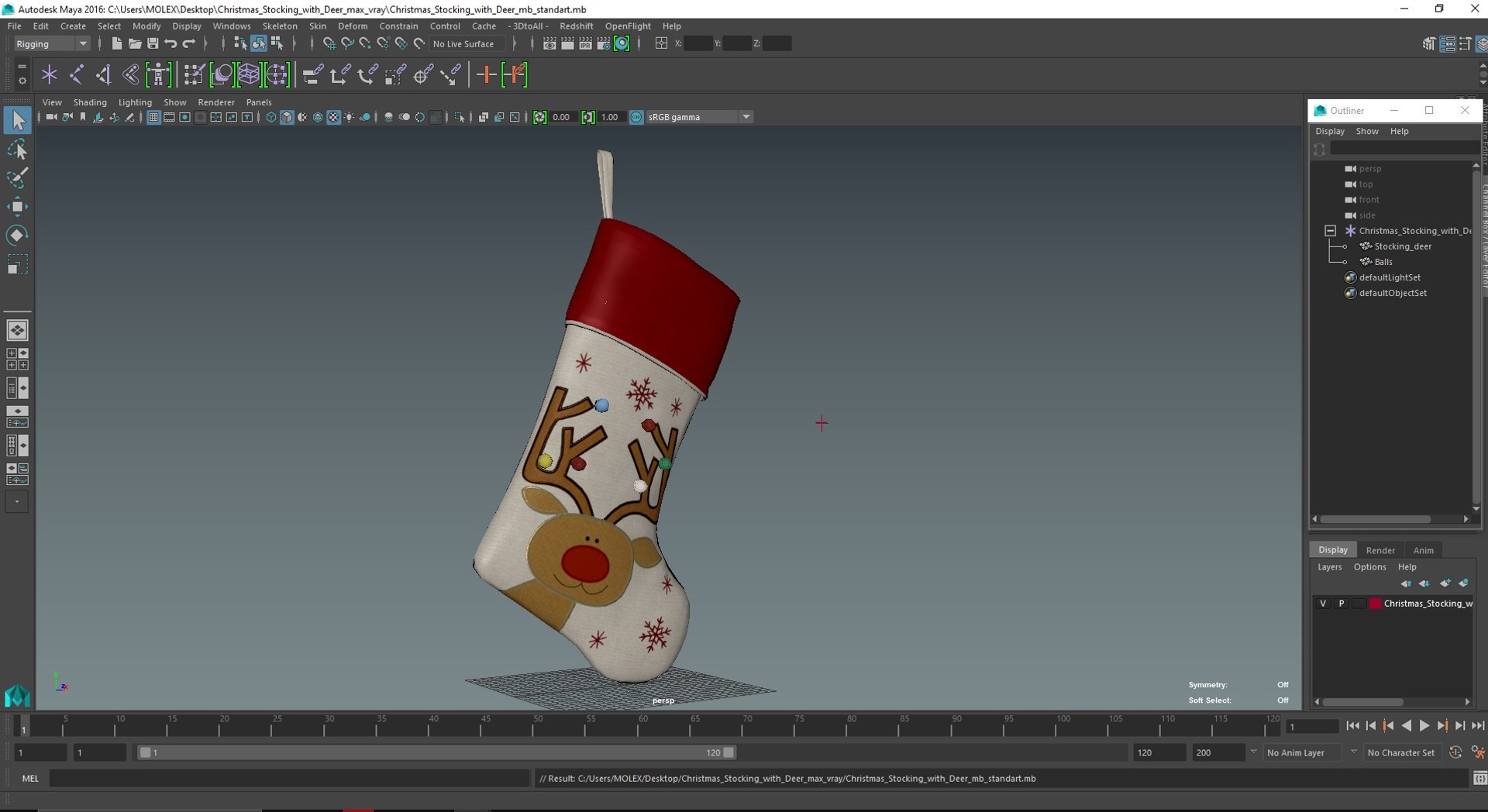Toggle viewport grid display button

[153, 117]
